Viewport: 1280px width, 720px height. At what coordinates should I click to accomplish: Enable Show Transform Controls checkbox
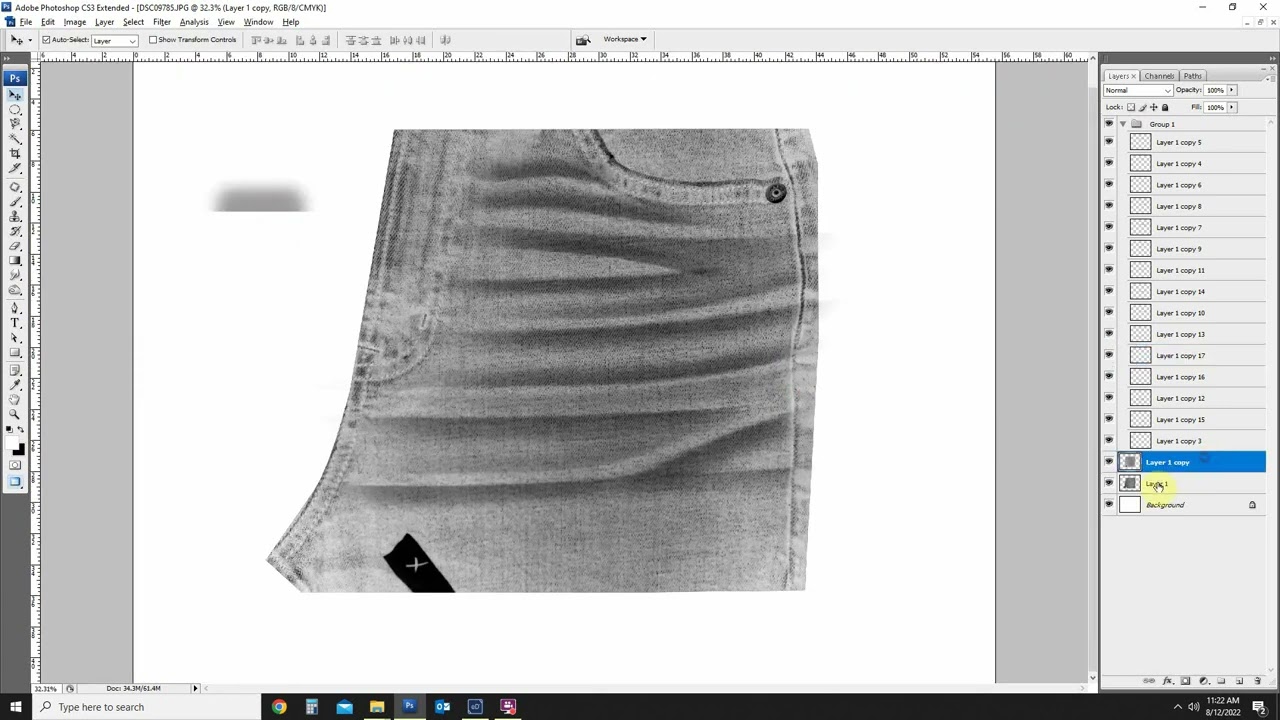pos(153,40)
